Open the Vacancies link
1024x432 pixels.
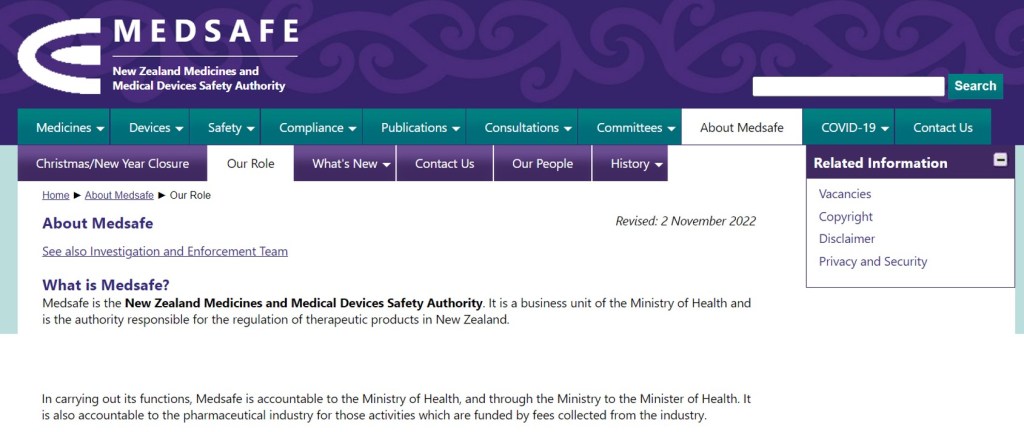[x=845, y=194]
